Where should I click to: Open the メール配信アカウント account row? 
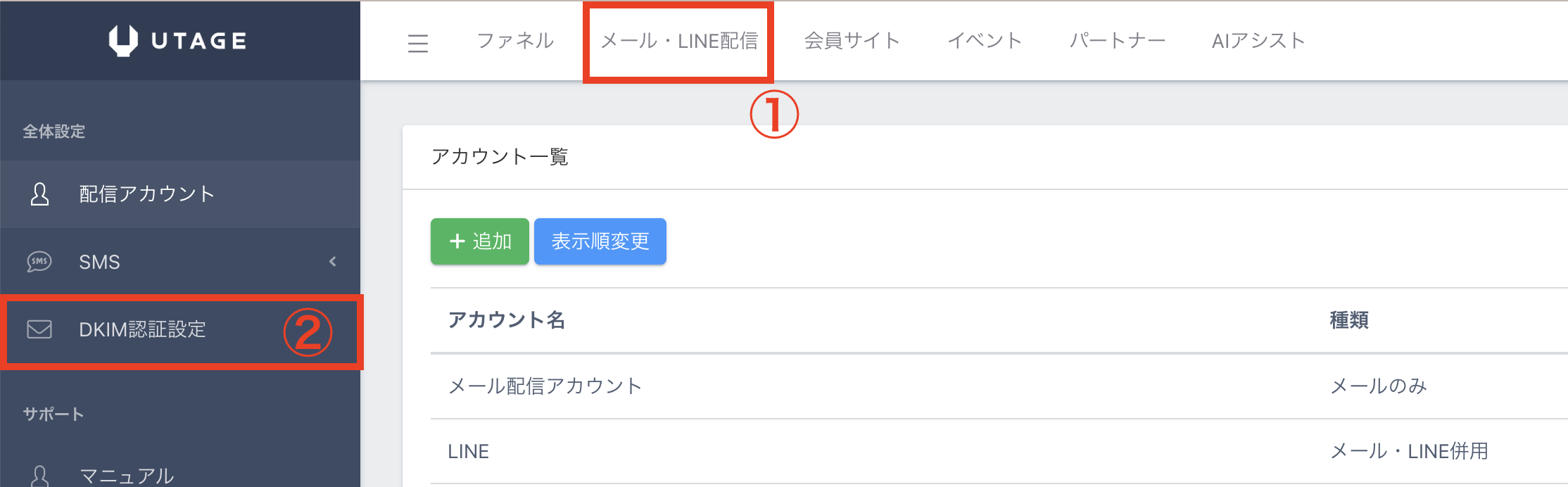point(545,386)
